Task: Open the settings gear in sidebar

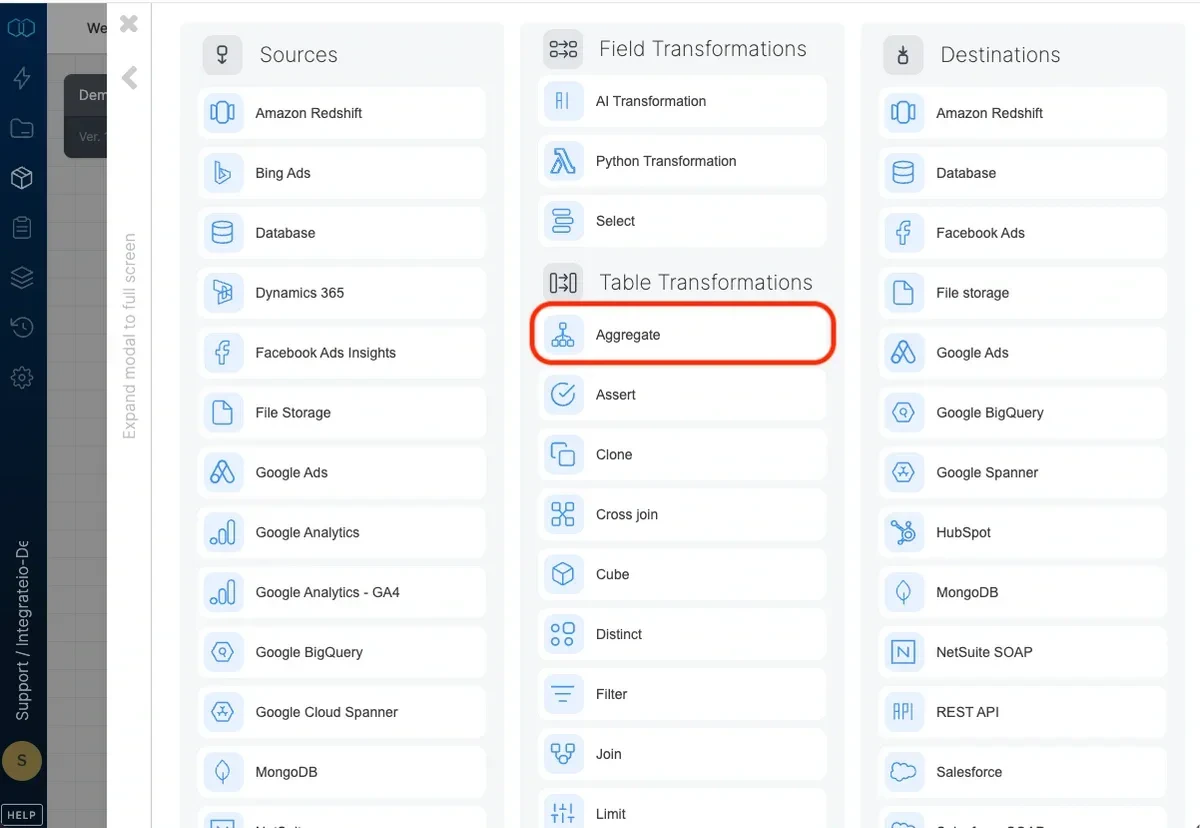Action: 22,377
